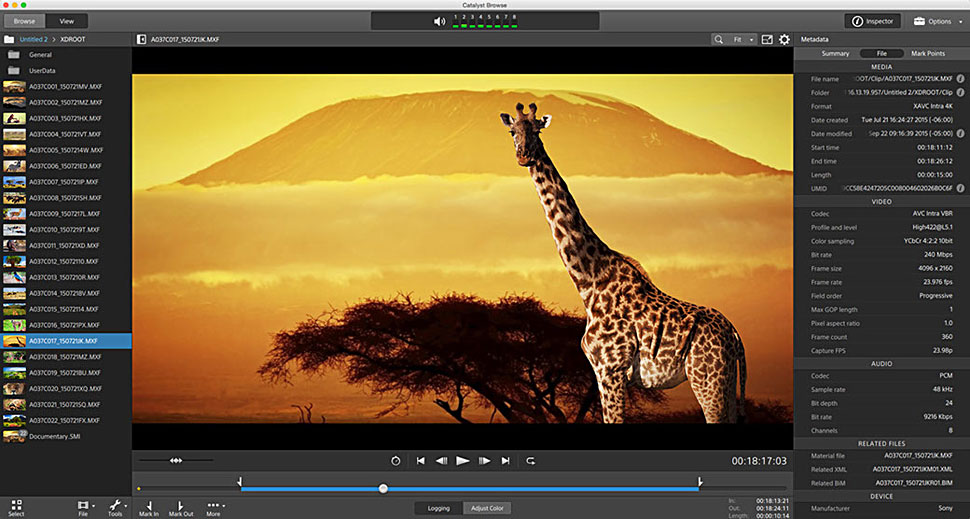
Task: Open the Fit zoom dropdown
Action: tap(740, 39)
